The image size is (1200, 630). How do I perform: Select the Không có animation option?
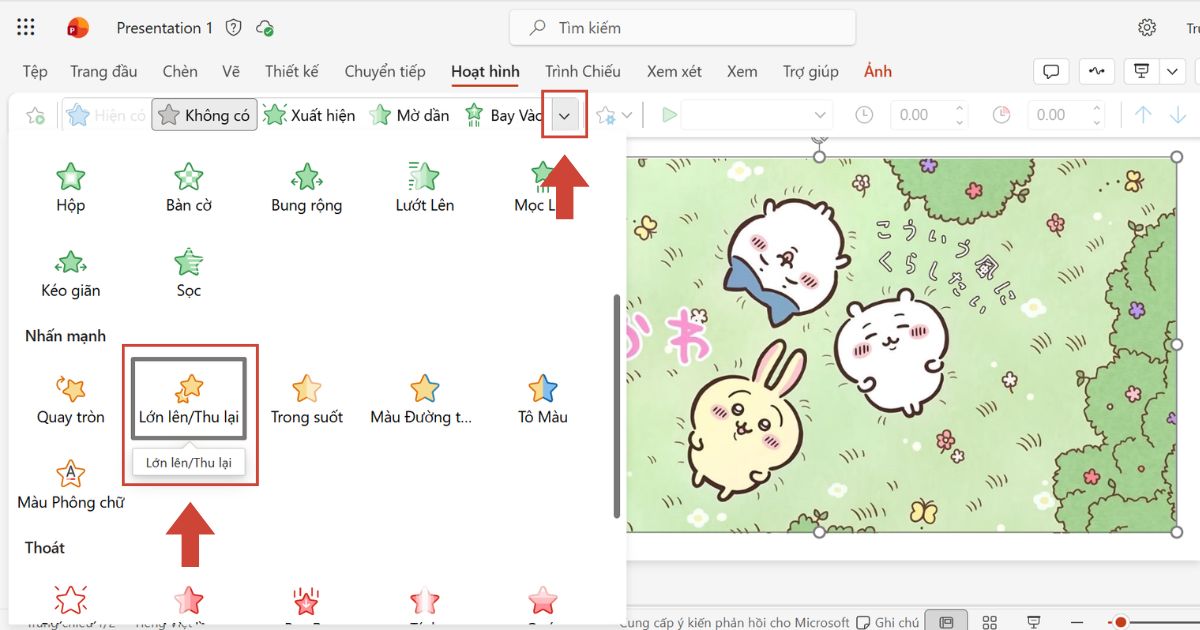(205, 116)
